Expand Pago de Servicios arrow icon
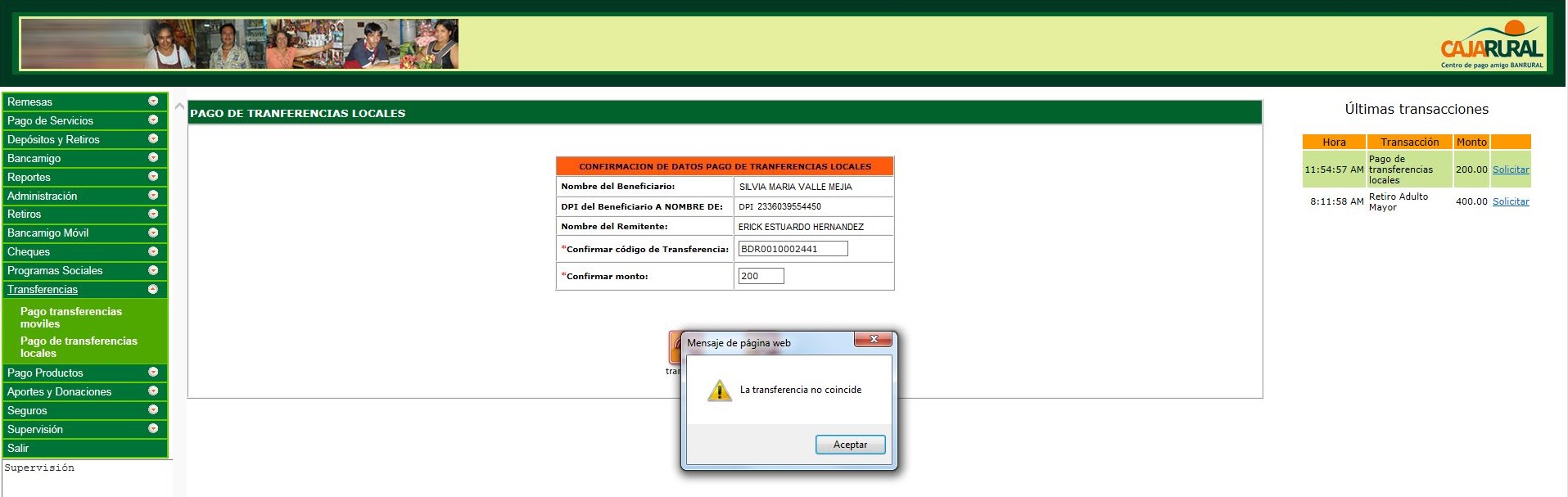This screenshot has height=497, width=1568. (153, 120)
